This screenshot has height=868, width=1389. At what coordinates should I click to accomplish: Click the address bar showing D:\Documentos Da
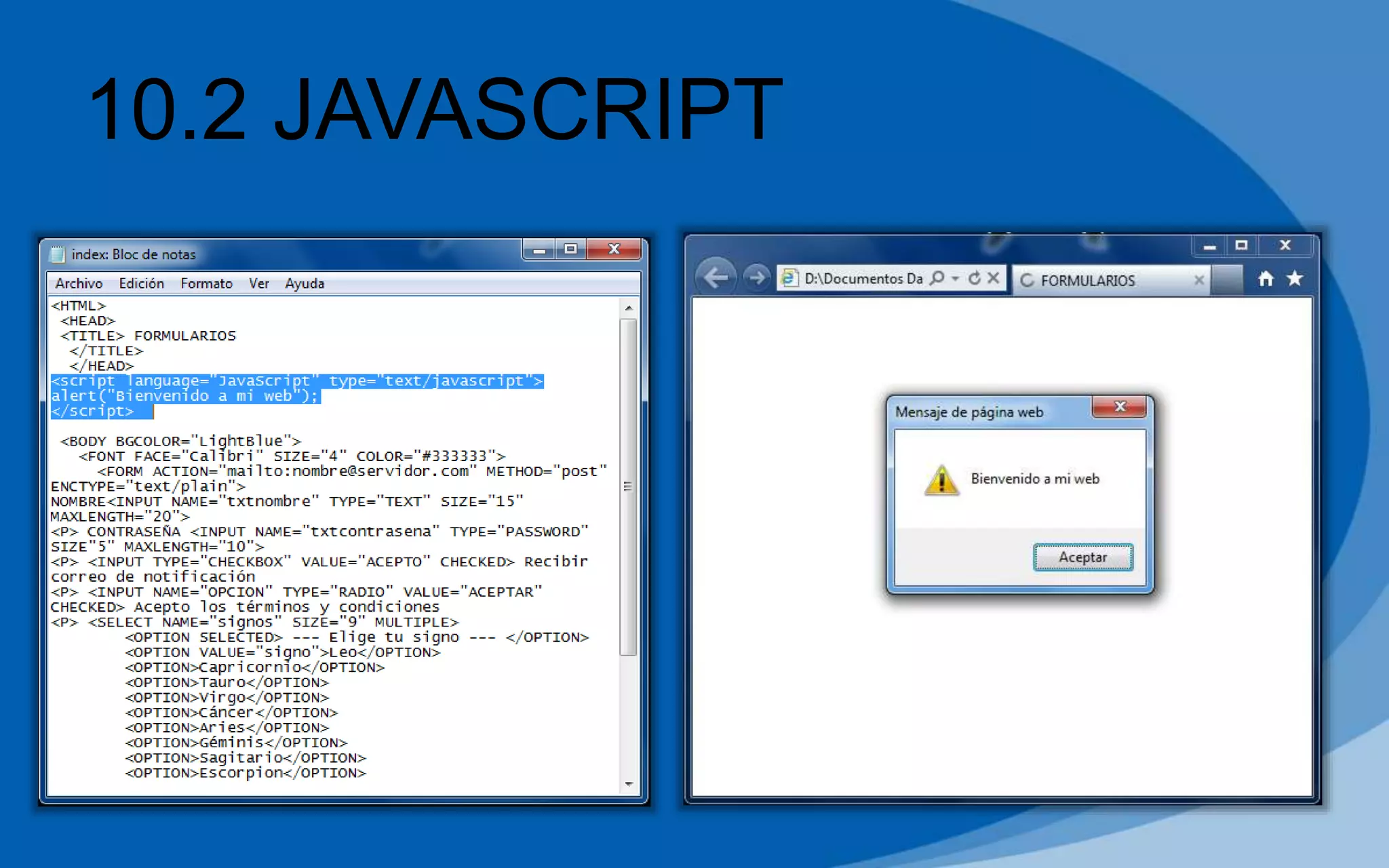click(x=863, y=279)
